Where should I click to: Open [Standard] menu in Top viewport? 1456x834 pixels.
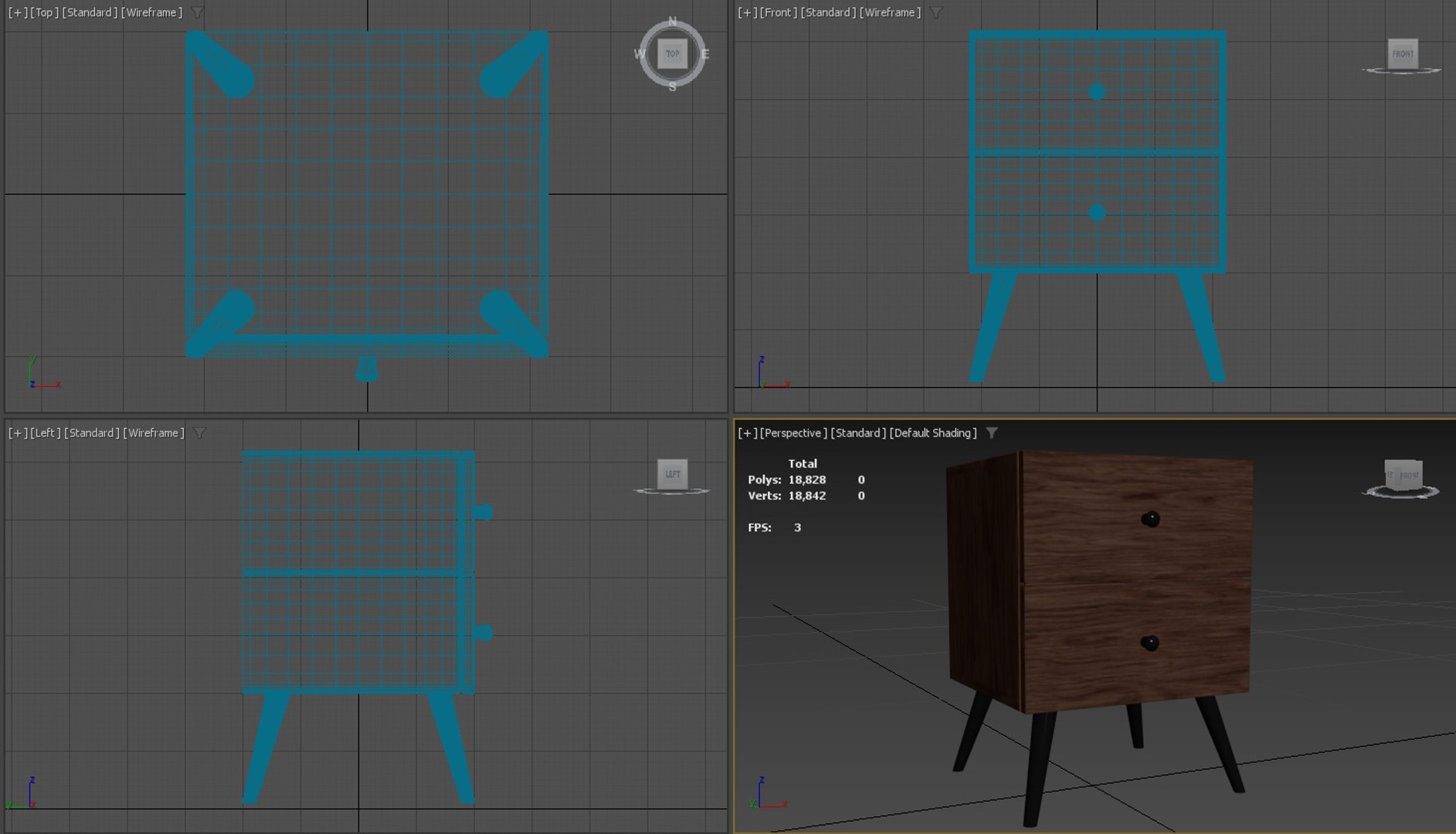coord(90,12)
